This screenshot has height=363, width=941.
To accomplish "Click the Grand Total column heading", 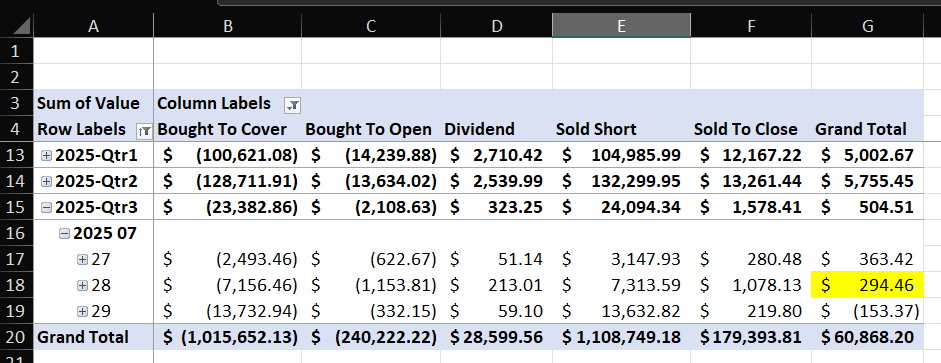I will pos(867,129).
